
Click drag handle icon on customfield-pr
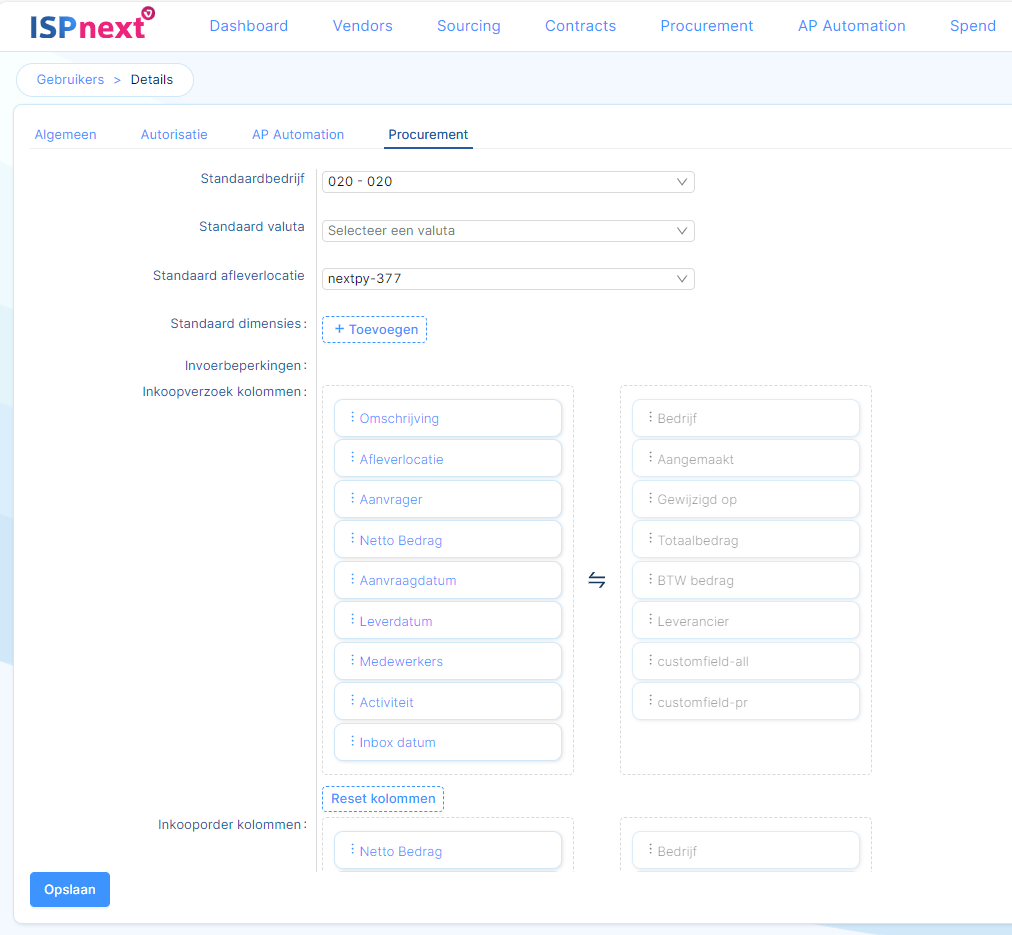point(650,702)
